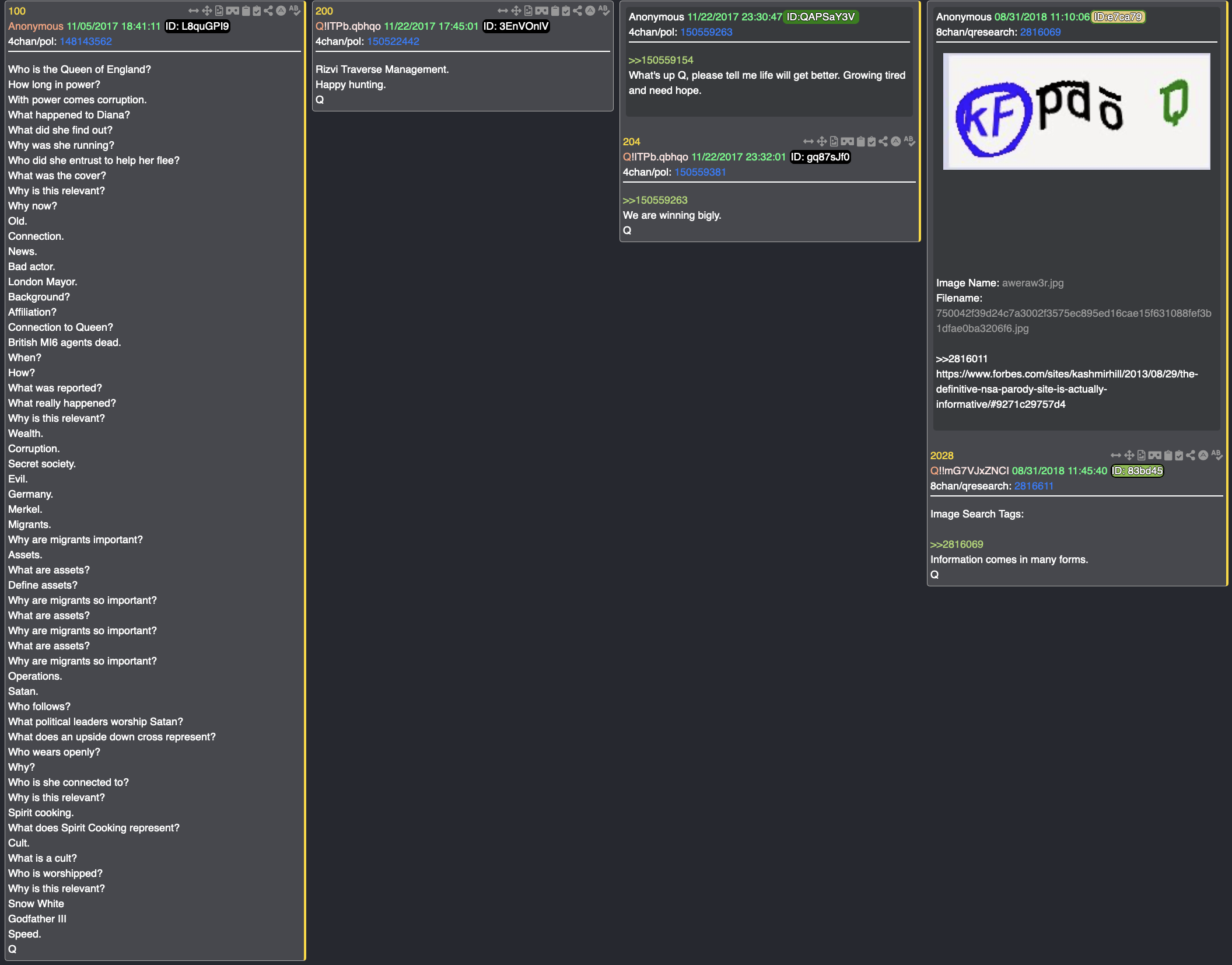Click plain clipboard icon on post 100
Screen dimensions: 1232x965
pyautogui.click(x=246, y=11)
